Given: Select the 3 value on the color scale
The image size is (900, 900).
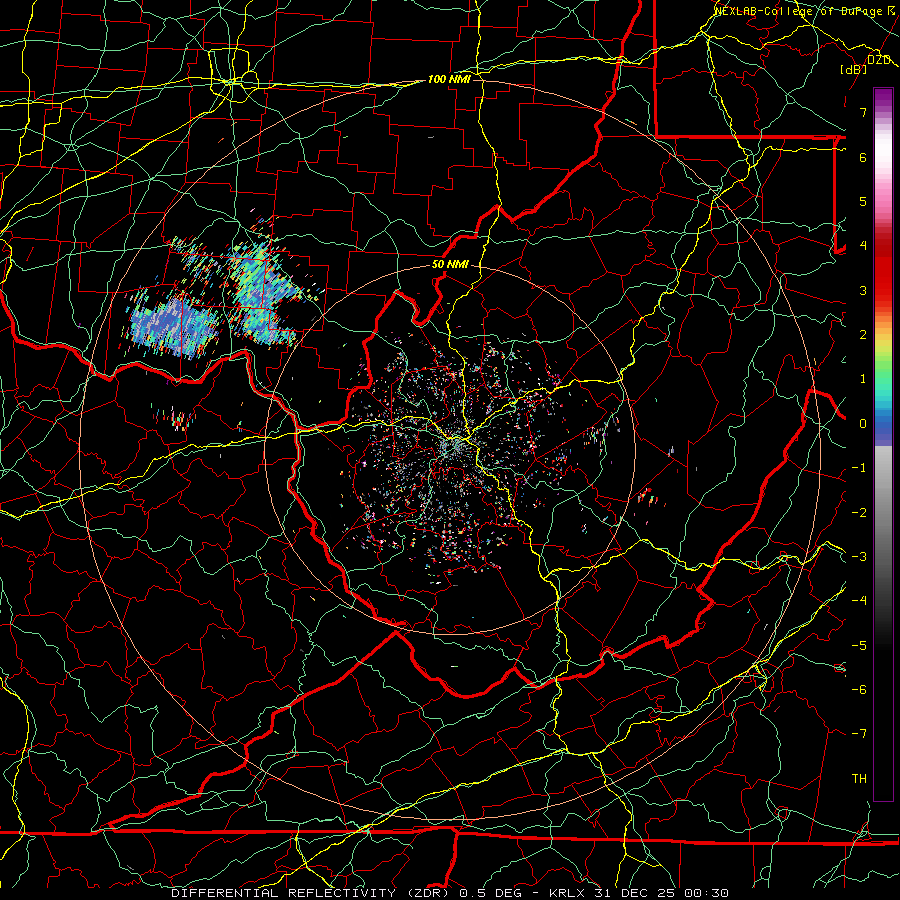Looking at the screenshot, I should (863, 290).
